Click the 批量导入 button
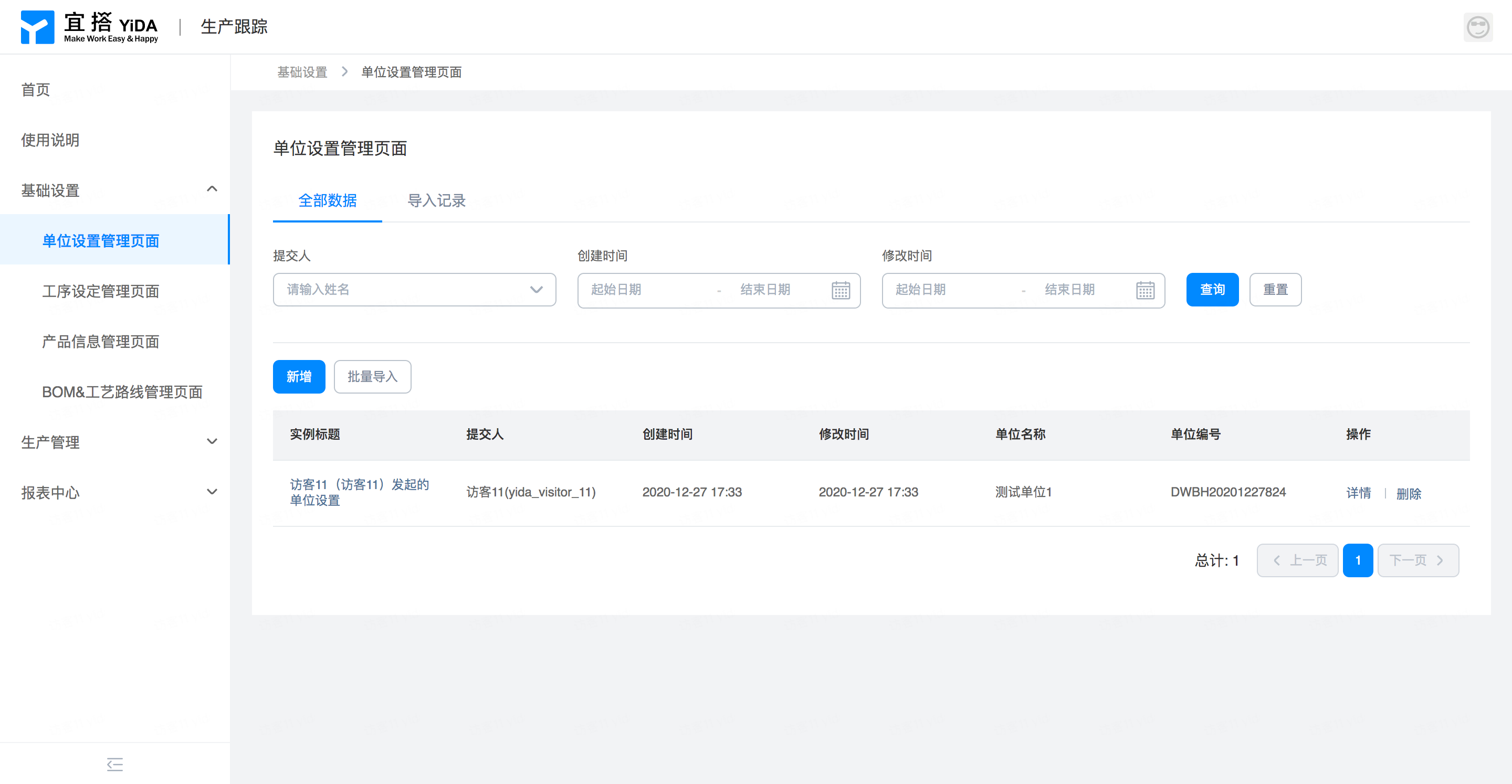Screen dimensions: 1512x784 (372, 377)
